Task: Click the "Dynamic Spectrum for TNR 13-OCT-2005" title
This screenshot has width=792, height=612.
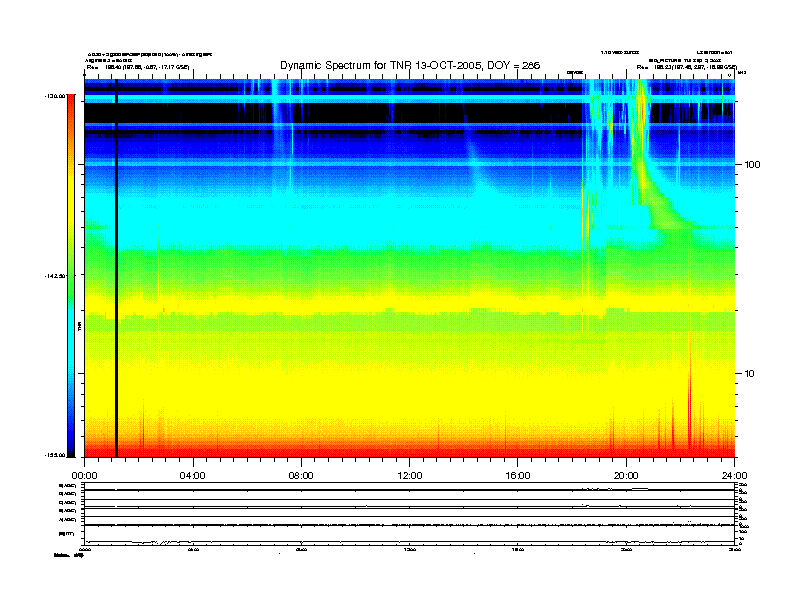Action: [x=410, y=65]
